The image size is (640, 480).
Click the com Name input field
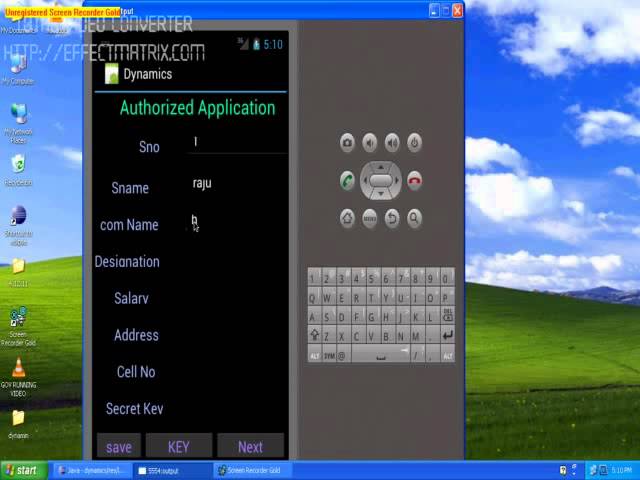(237, 220)
